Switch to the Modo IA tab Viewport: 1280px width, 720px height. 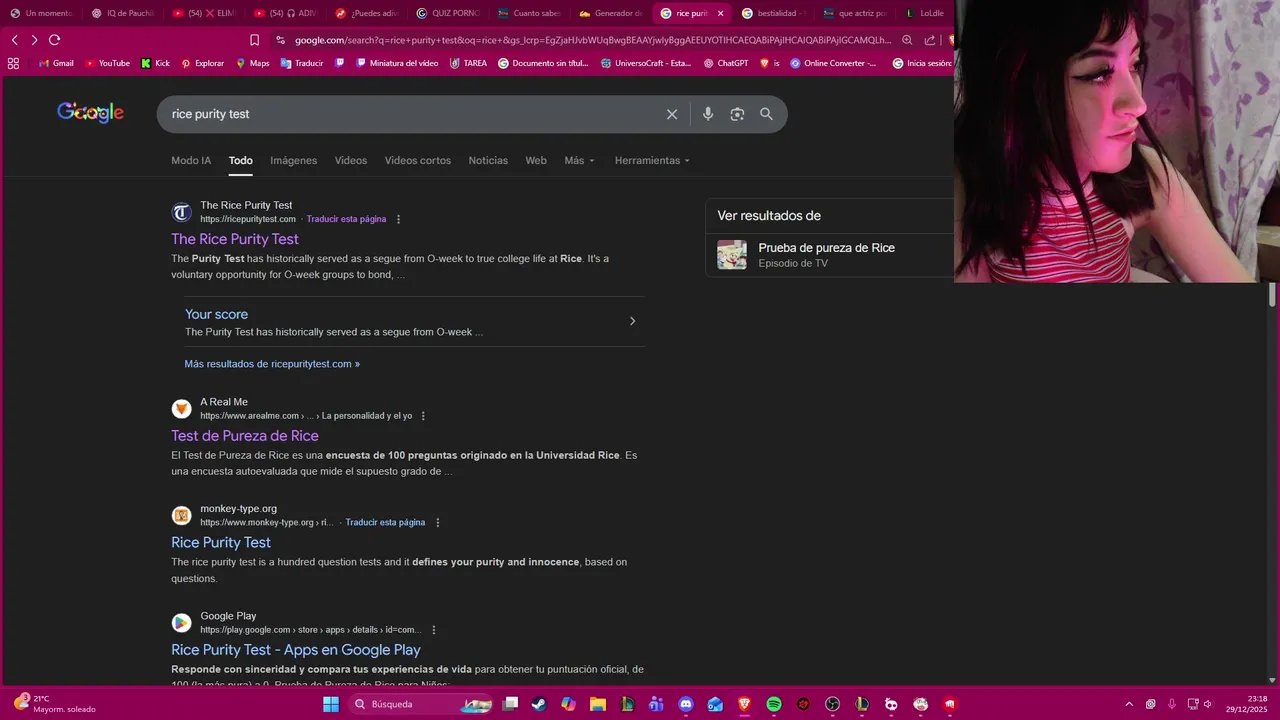point(191,160)
